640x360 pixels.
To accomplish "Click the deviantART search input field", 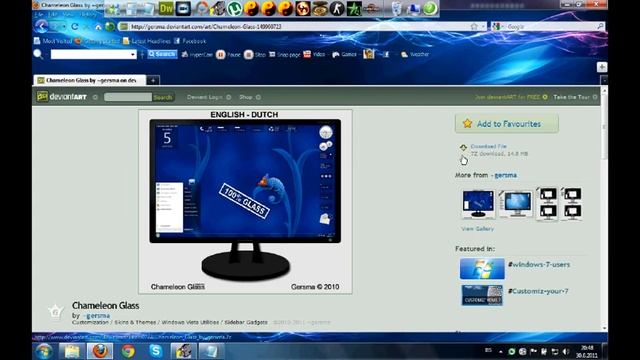I will click(128, 97).
